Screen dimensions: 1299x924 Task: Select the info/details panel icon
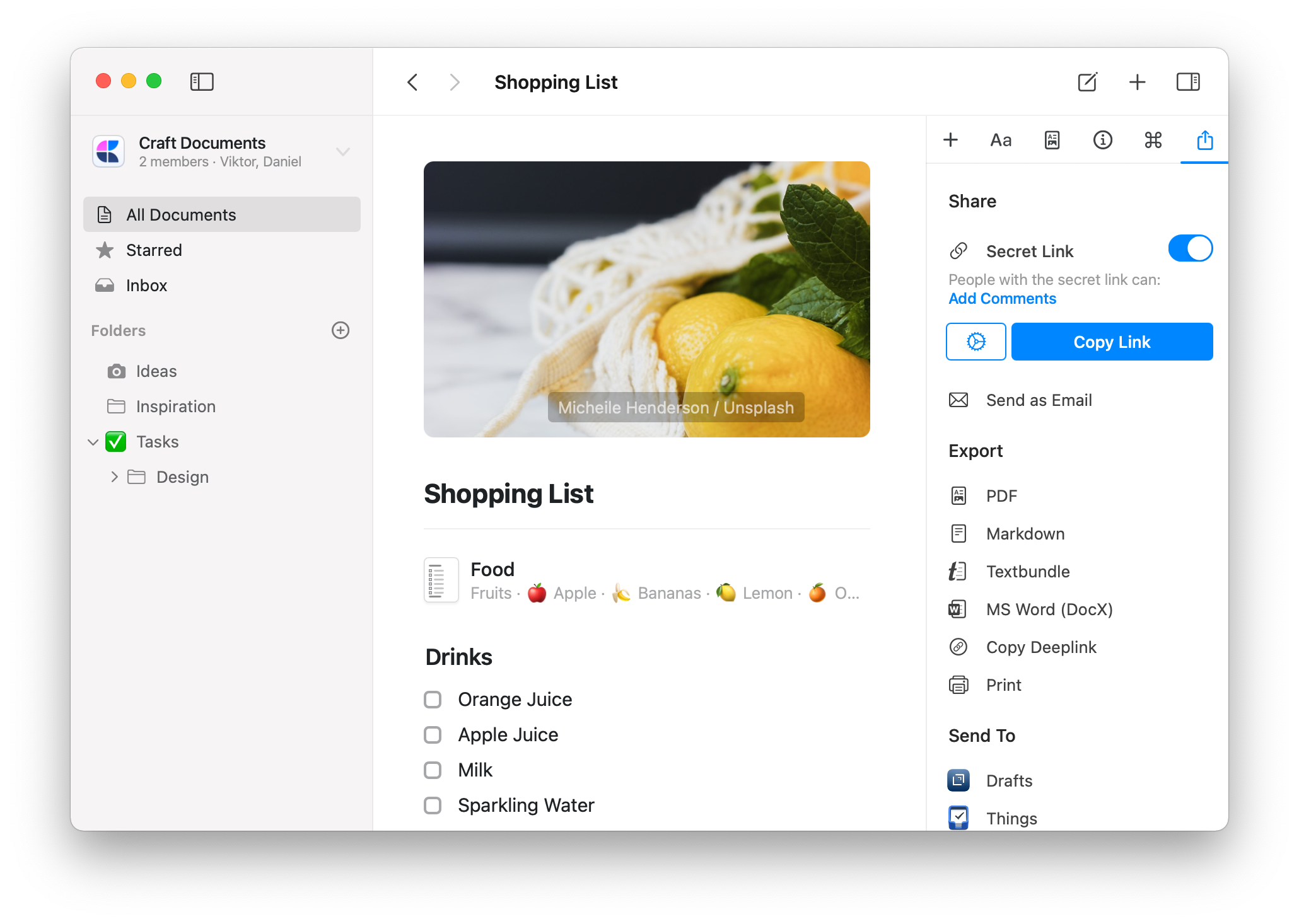(x=1104, y=140)
